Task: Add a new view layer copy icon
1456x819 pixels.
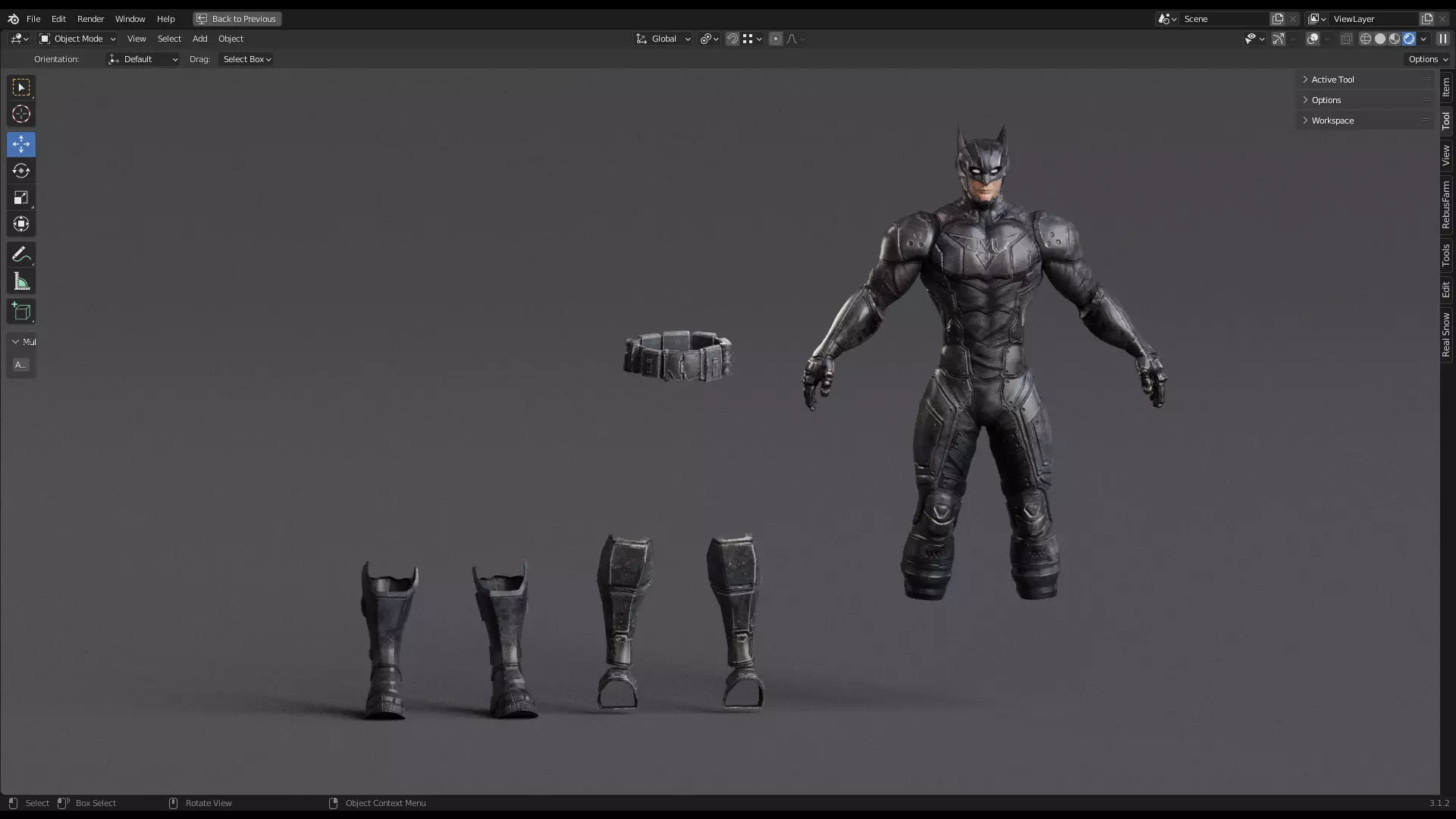Action: pos(1427,19)
